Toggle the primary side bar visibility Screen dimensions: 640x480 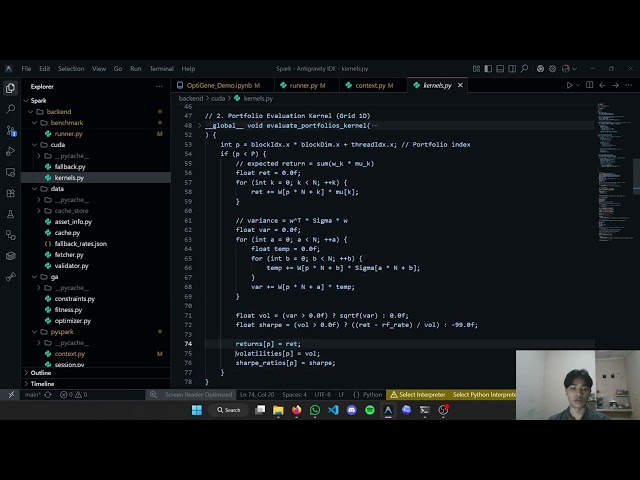click(x=488, y=69)
